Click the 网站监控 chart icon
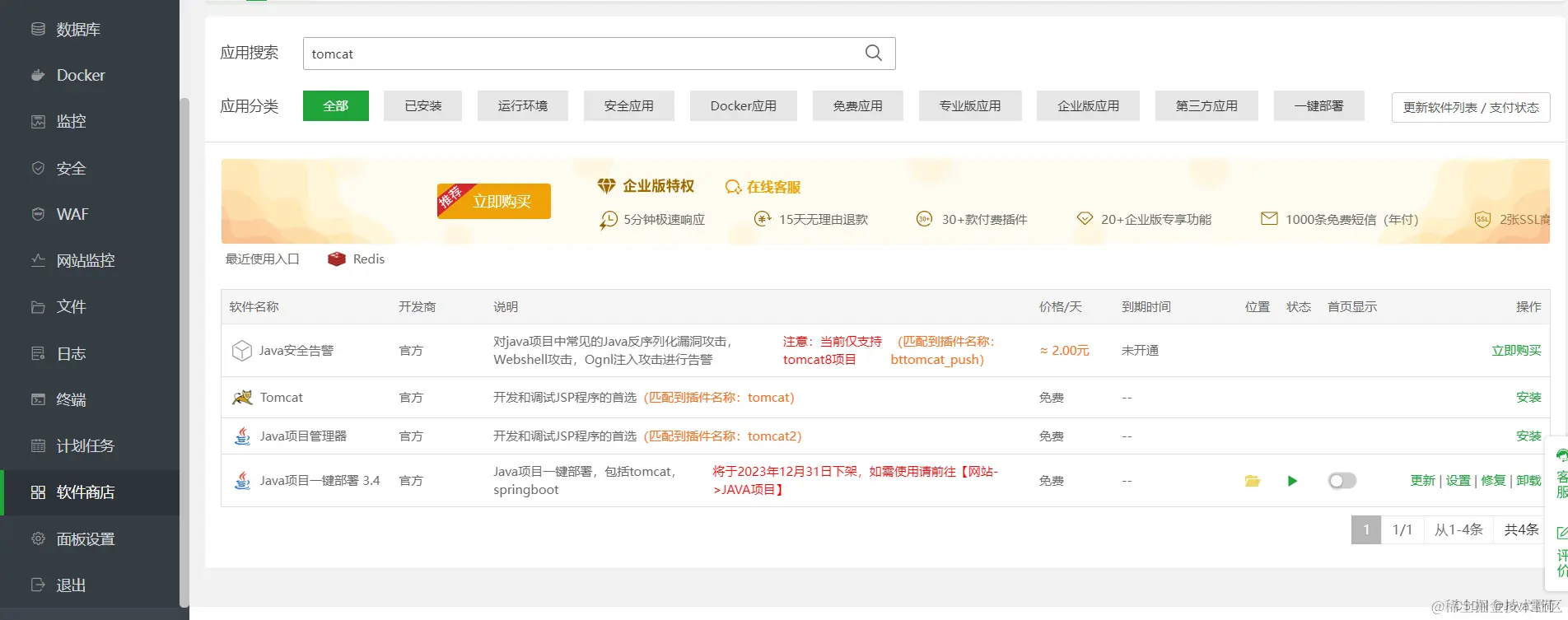 (38, 260)
